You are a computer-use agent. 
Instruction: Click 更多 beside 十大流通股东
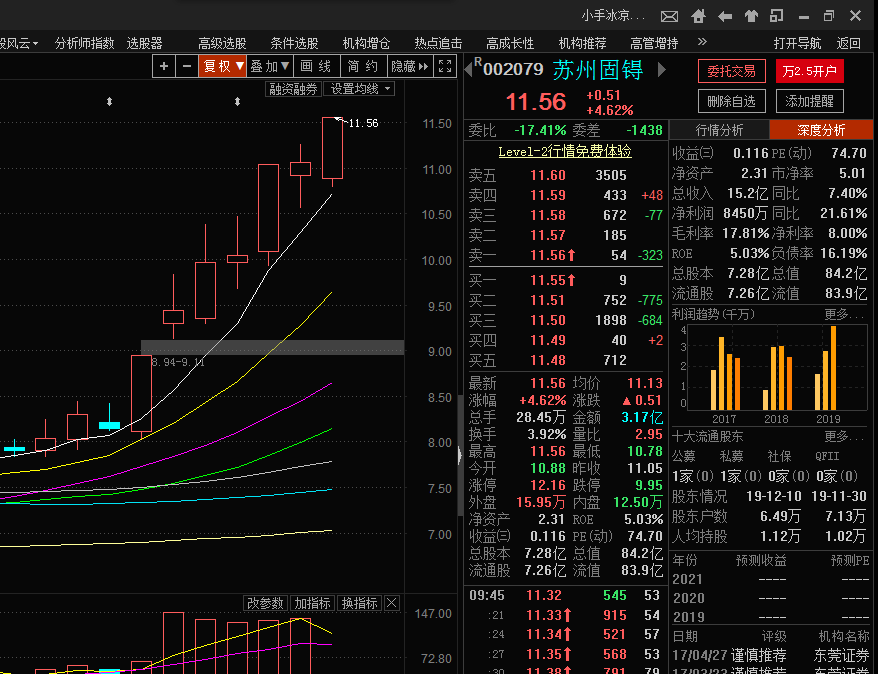click(x=844, y=436)
